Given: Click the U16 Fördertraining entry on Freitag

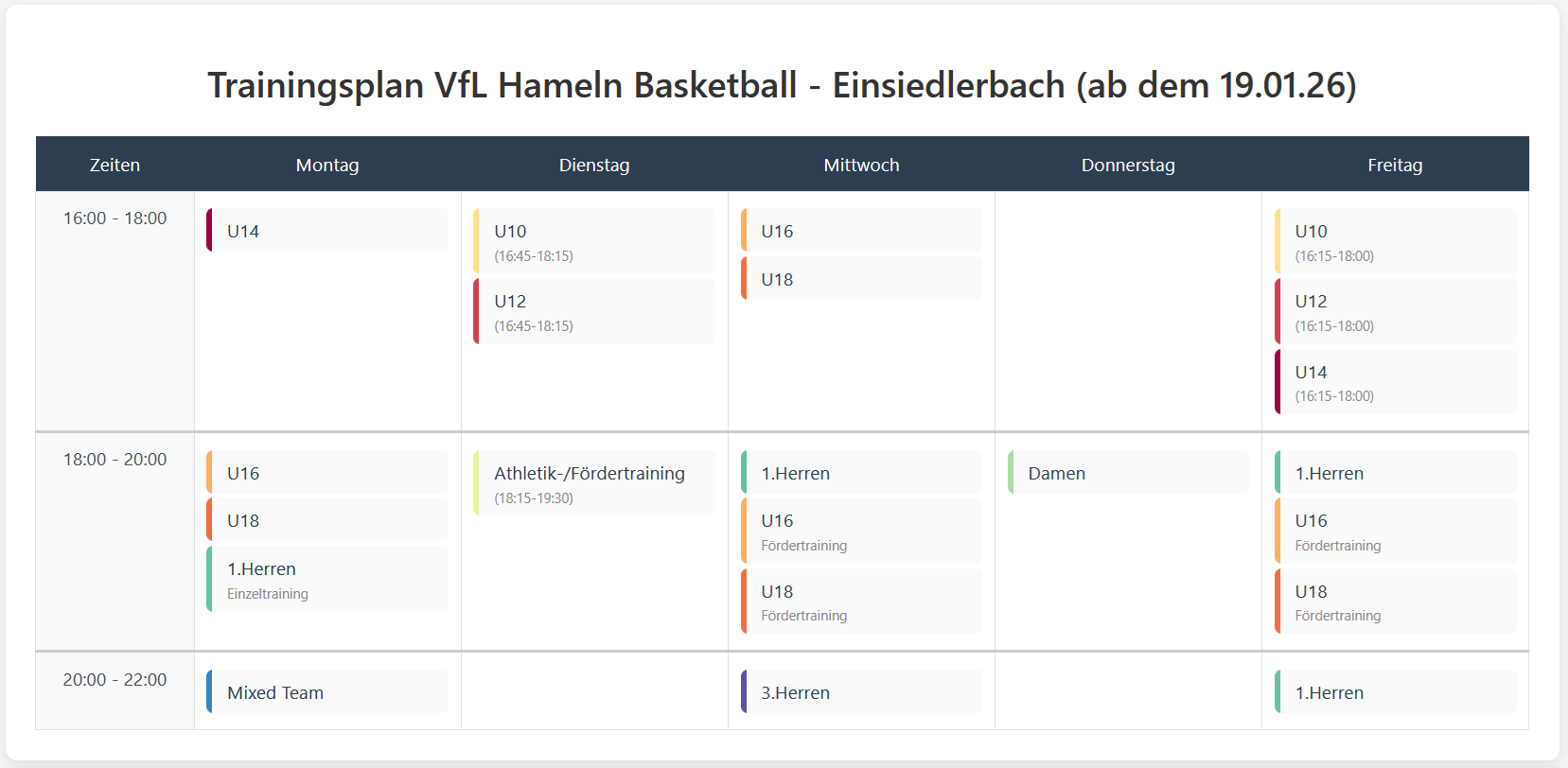Looking at the screenshot, I should (x=1395, y=531).
